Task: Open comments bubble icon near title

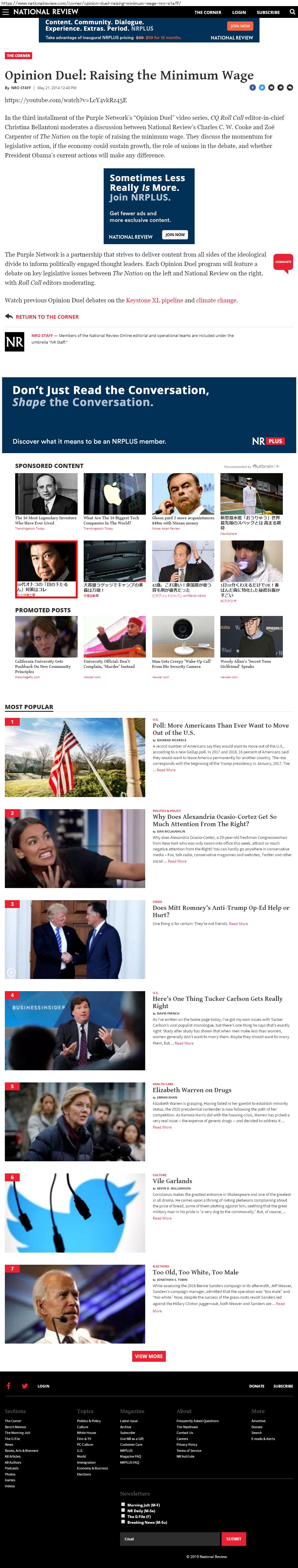Action: (x=290, y=88)
